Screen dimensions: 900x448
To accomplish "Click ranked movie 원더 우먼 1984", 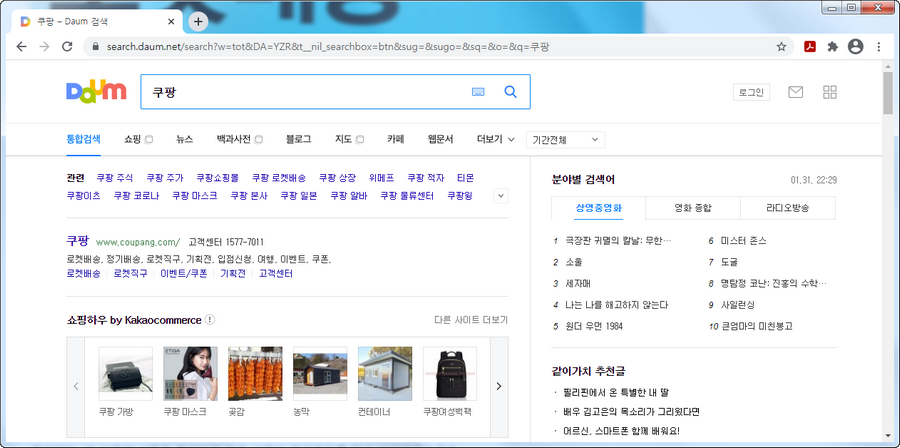I will click(594, 326).
